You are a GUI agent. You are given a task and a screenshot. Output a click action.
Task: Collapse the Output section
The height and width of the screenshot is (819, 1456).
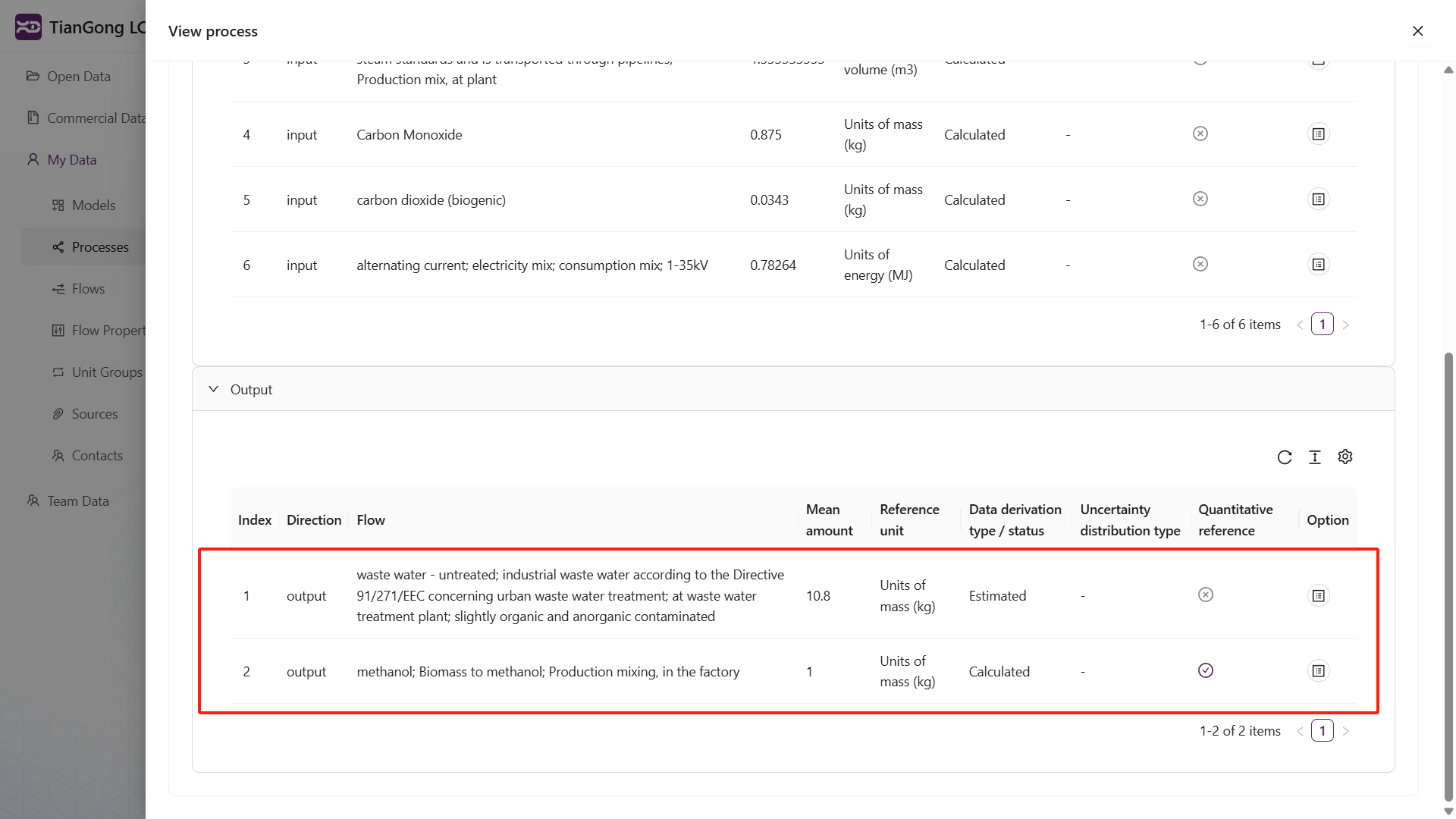coord(214,389)
